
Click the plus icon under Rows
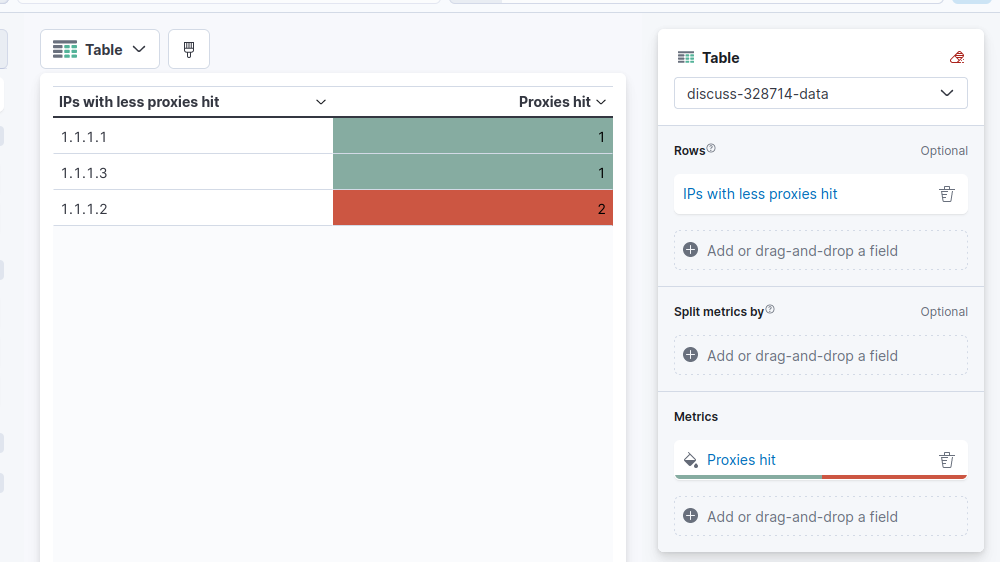(x=690, y=250)
